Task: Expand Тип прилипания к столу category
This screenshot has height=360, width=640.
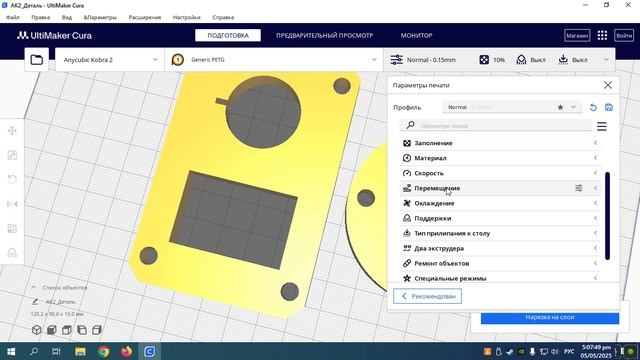Action: 500,233
